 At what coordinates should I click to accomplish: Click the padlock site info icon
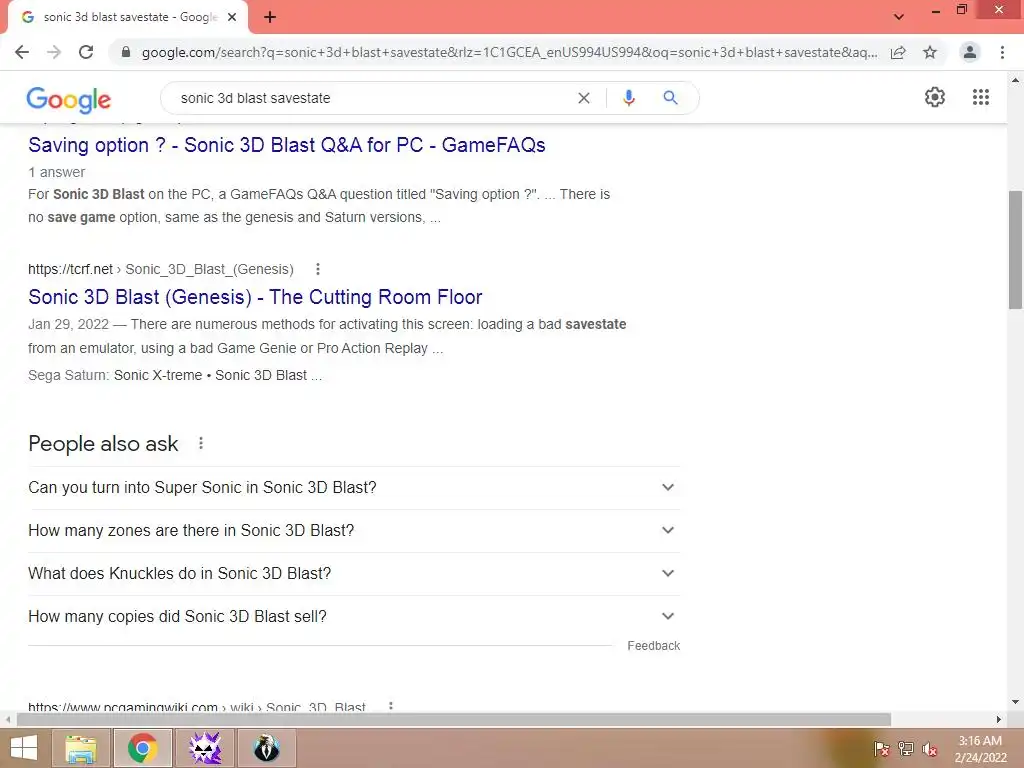(126, 52)
